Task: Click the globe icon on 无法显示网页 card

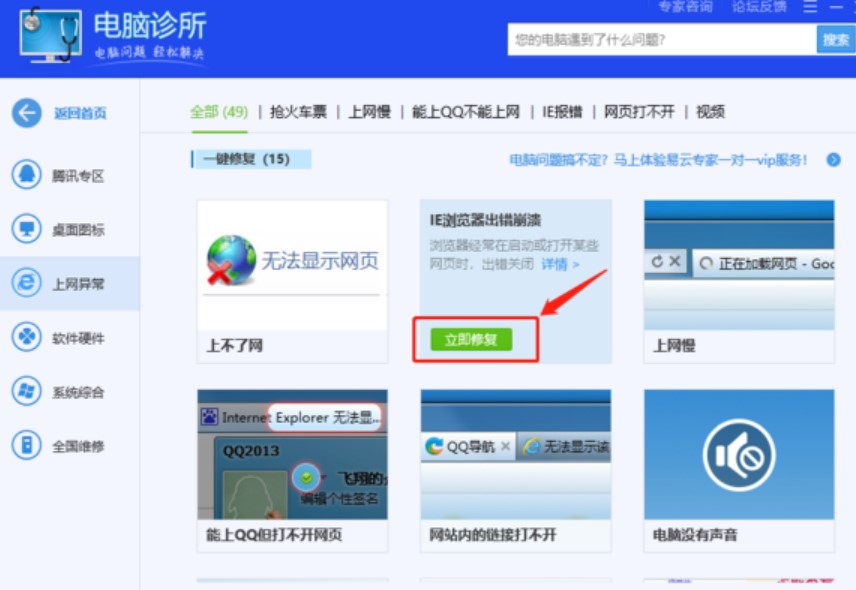Action: pyautogui.click(x=231, y=260)
